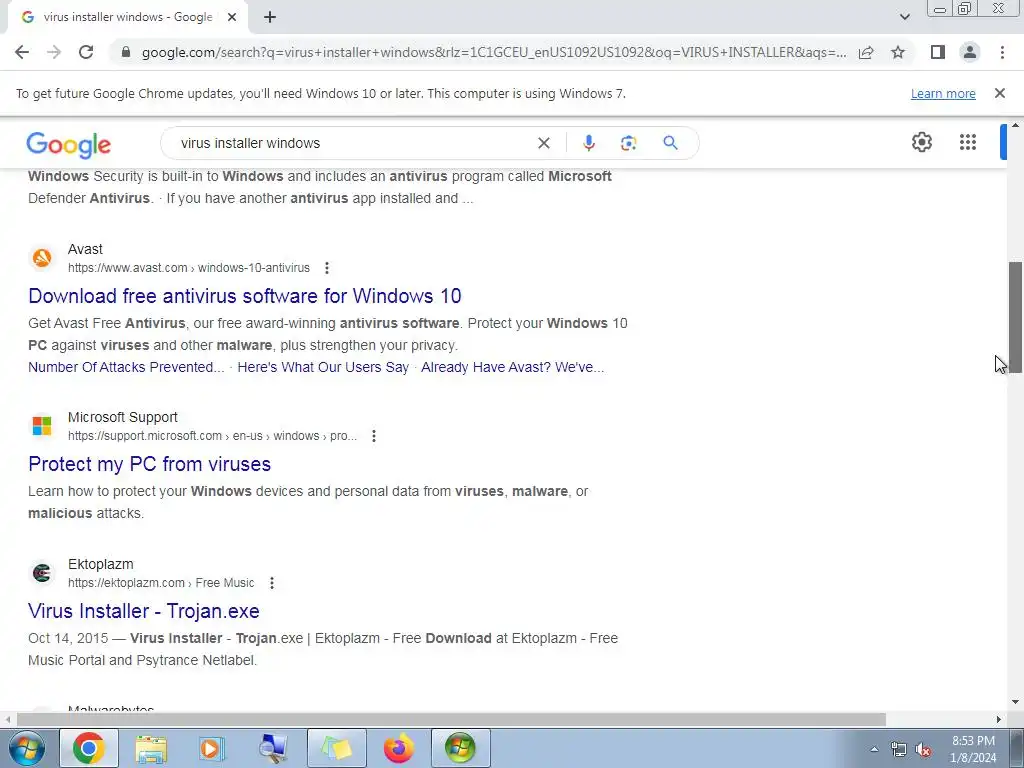Click the Avast favicon
Viewport: 1024px width, 768px height.
[x=42, y=258]
